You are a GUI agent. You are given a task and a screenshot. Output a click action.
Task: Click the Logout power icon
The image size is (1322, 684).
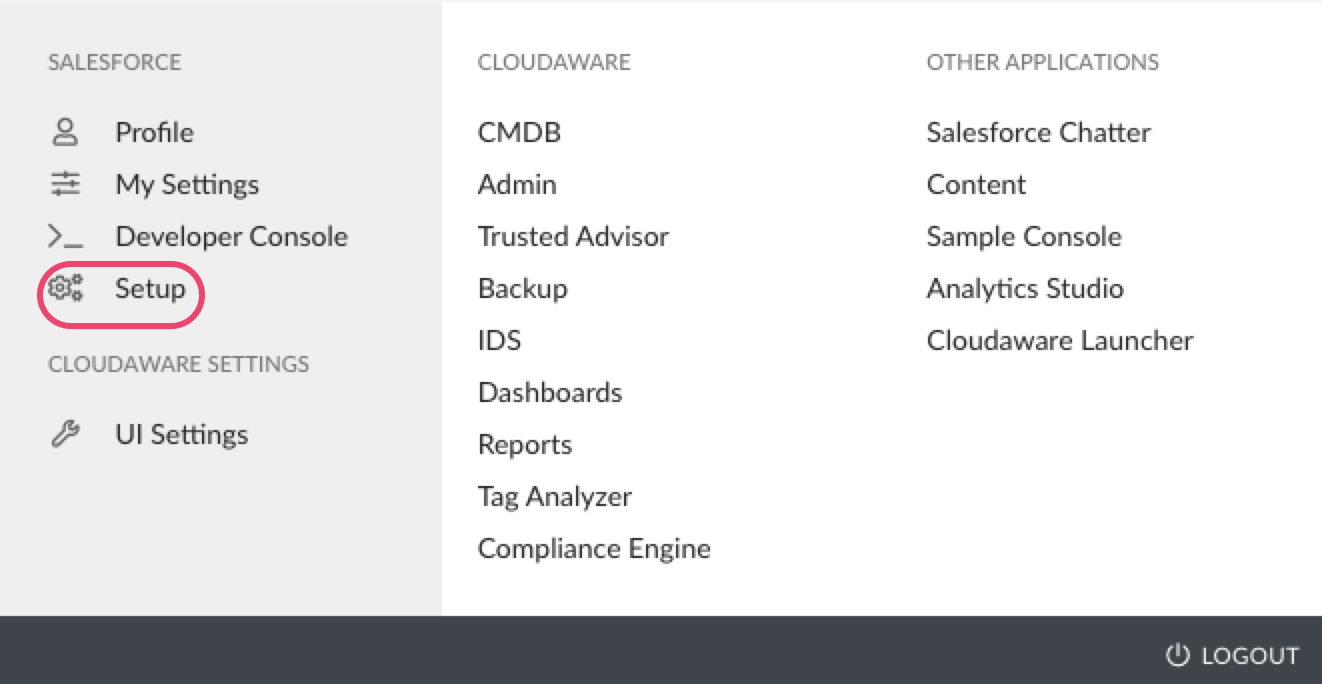click(1178, 655)
